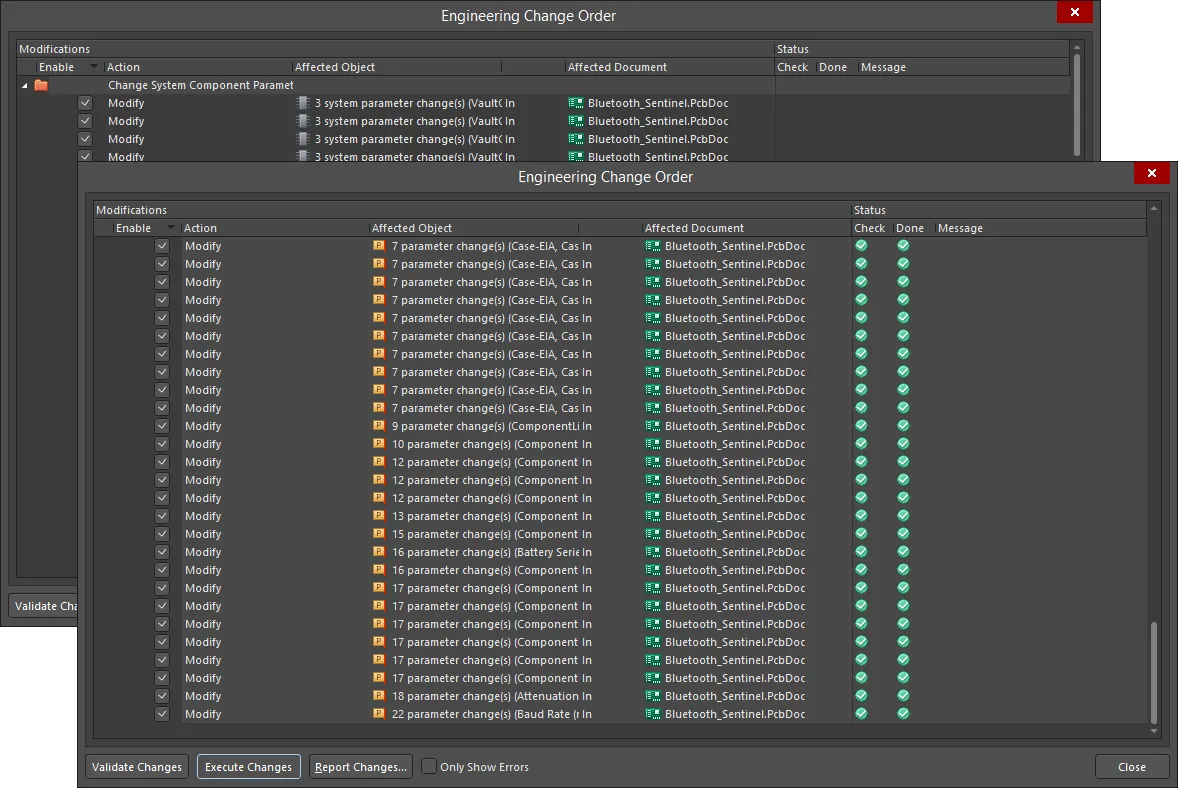Click parameter icon on Battery Serie row

pyautogui.click(x=379, y=552)
